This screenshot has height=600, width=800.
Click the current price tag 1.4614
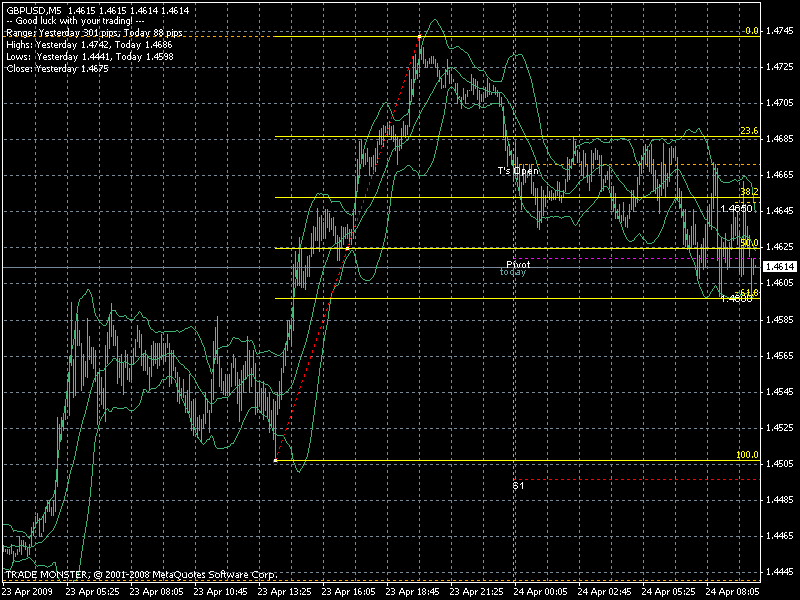point(780,266)
